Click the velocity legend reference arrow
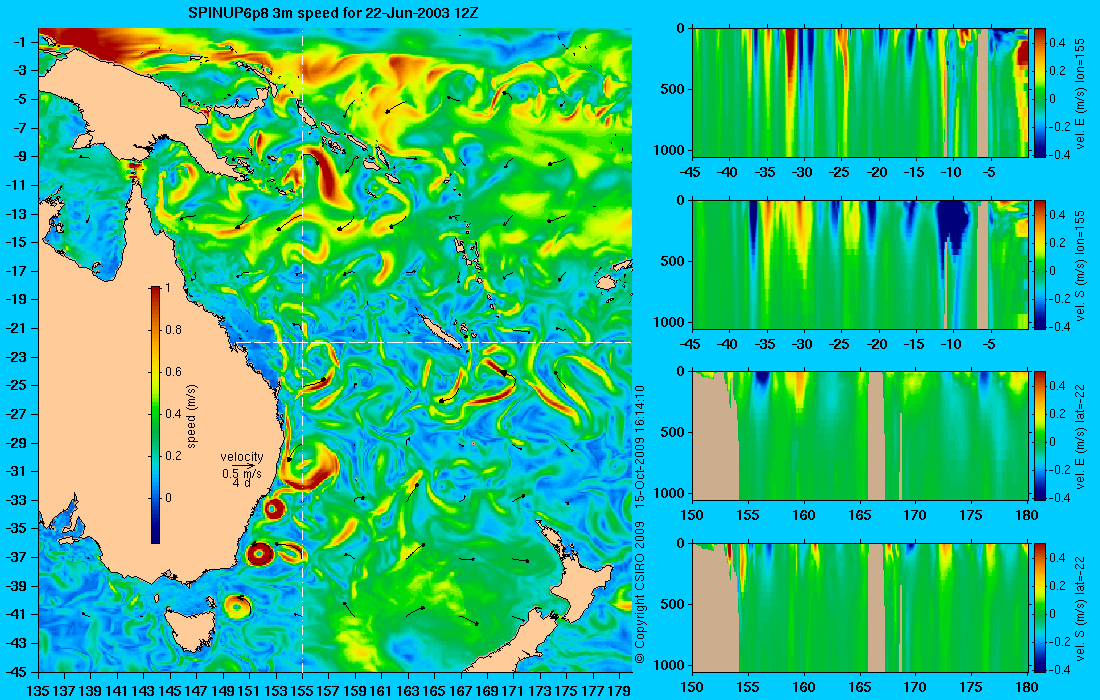Image resolution: width=1100 pixels, height=700 pixels. (x=243, y=466)
